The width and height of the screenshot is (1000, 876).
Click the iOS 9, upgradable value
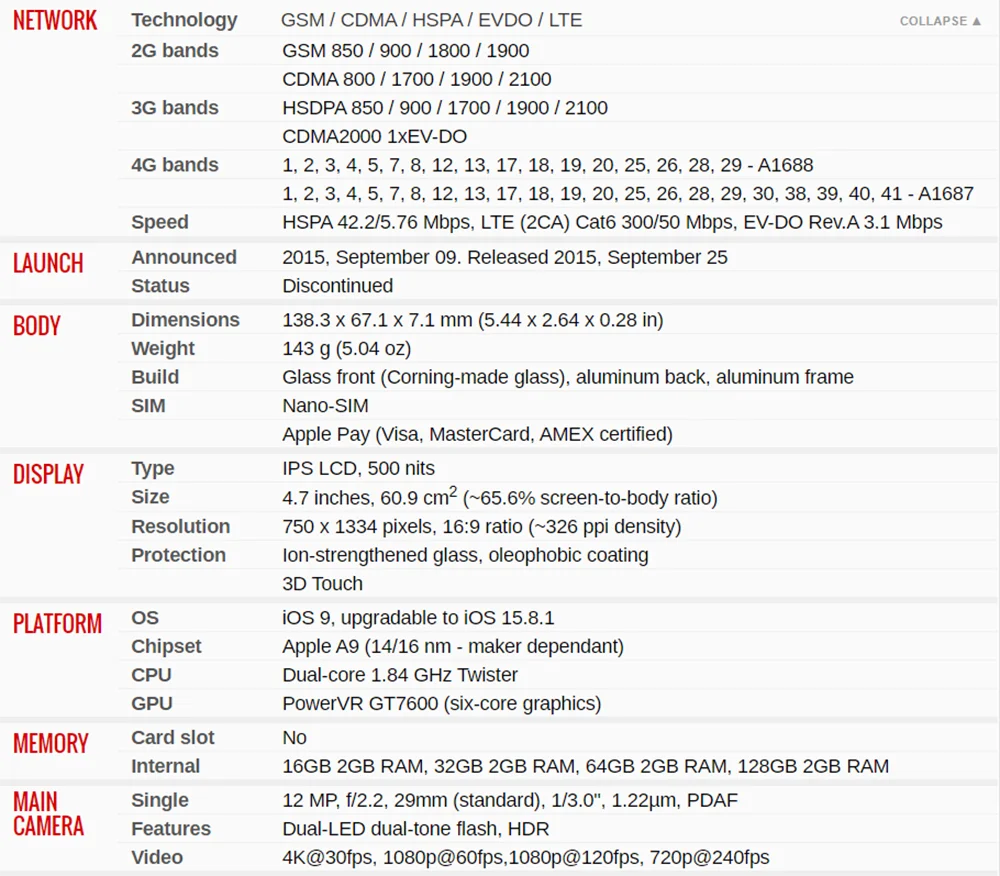click(x=418, y=618)
